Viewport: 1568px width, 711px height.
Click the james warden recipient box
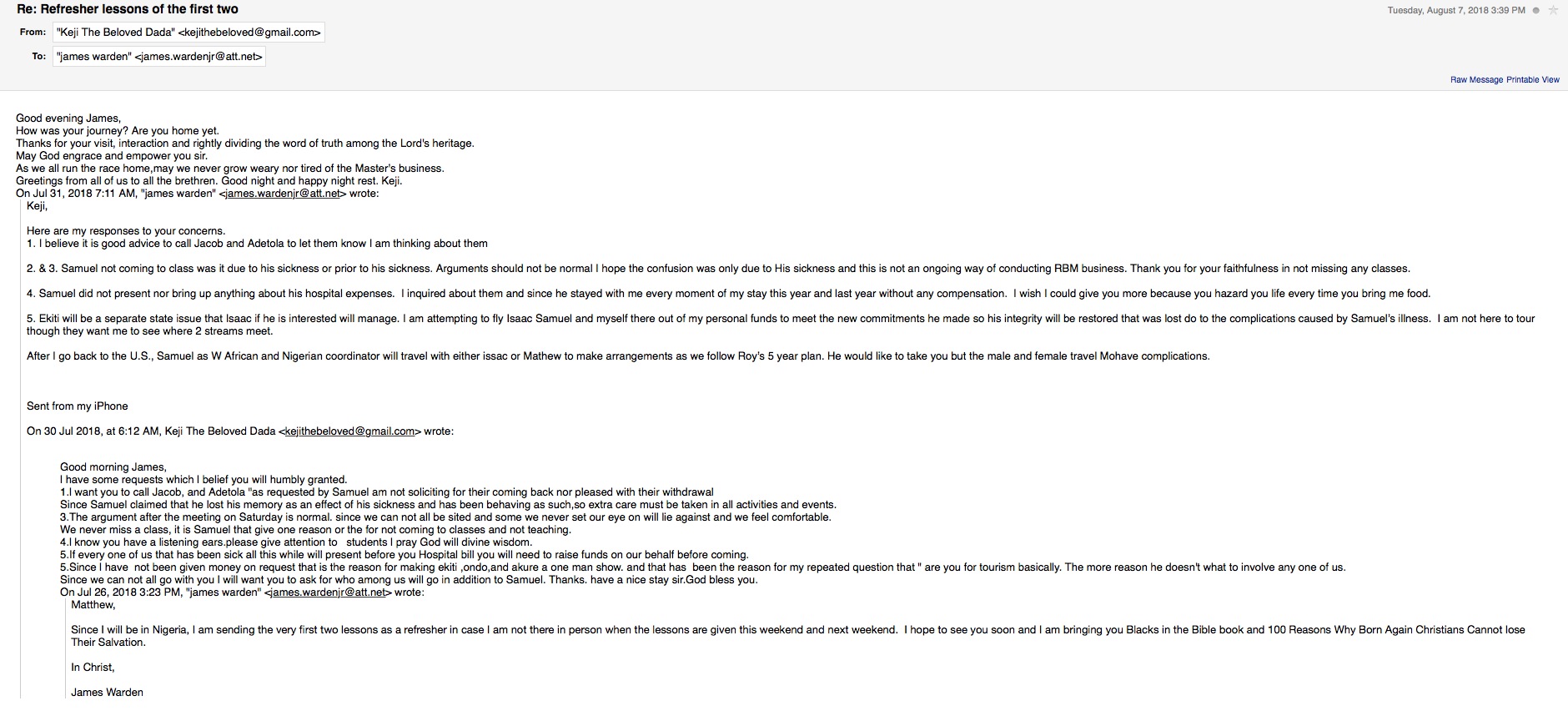tap(159, 57)
